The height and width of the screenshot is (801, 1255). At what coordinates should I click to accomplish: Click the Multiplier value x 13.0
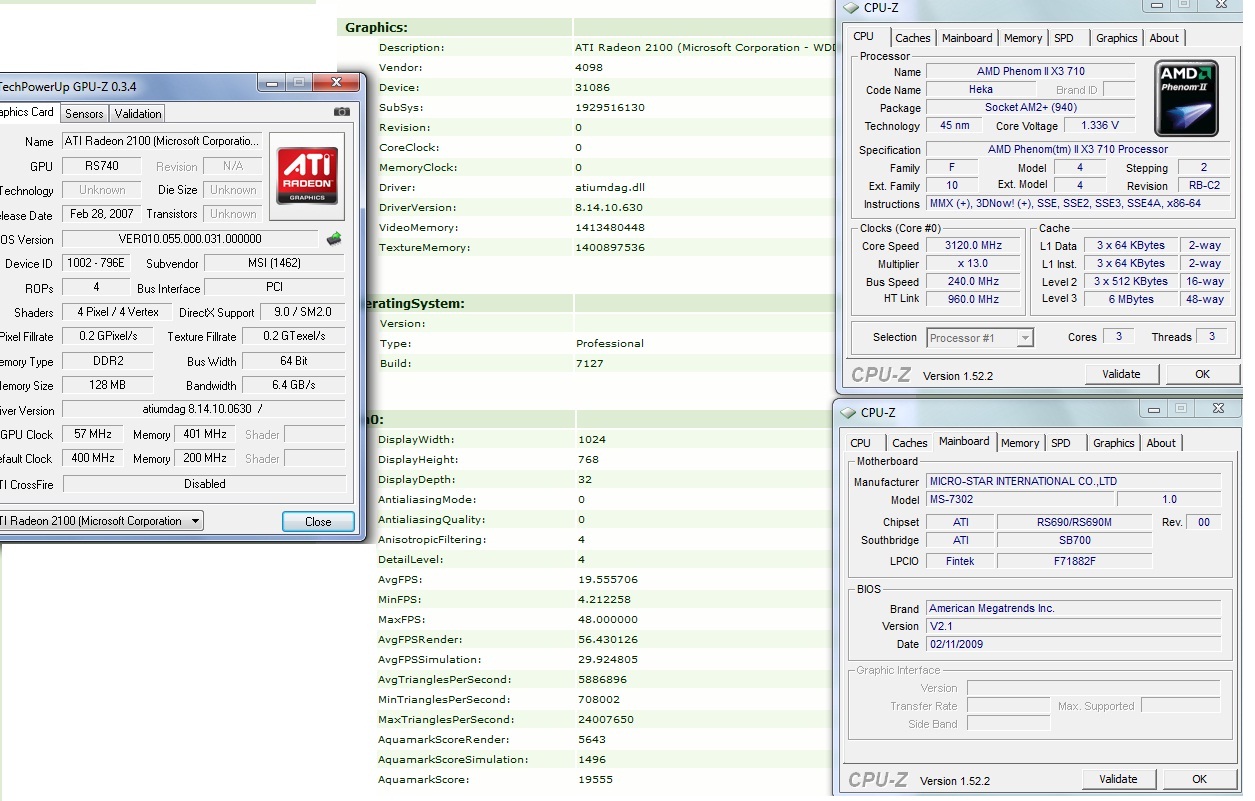pos(973,264)
